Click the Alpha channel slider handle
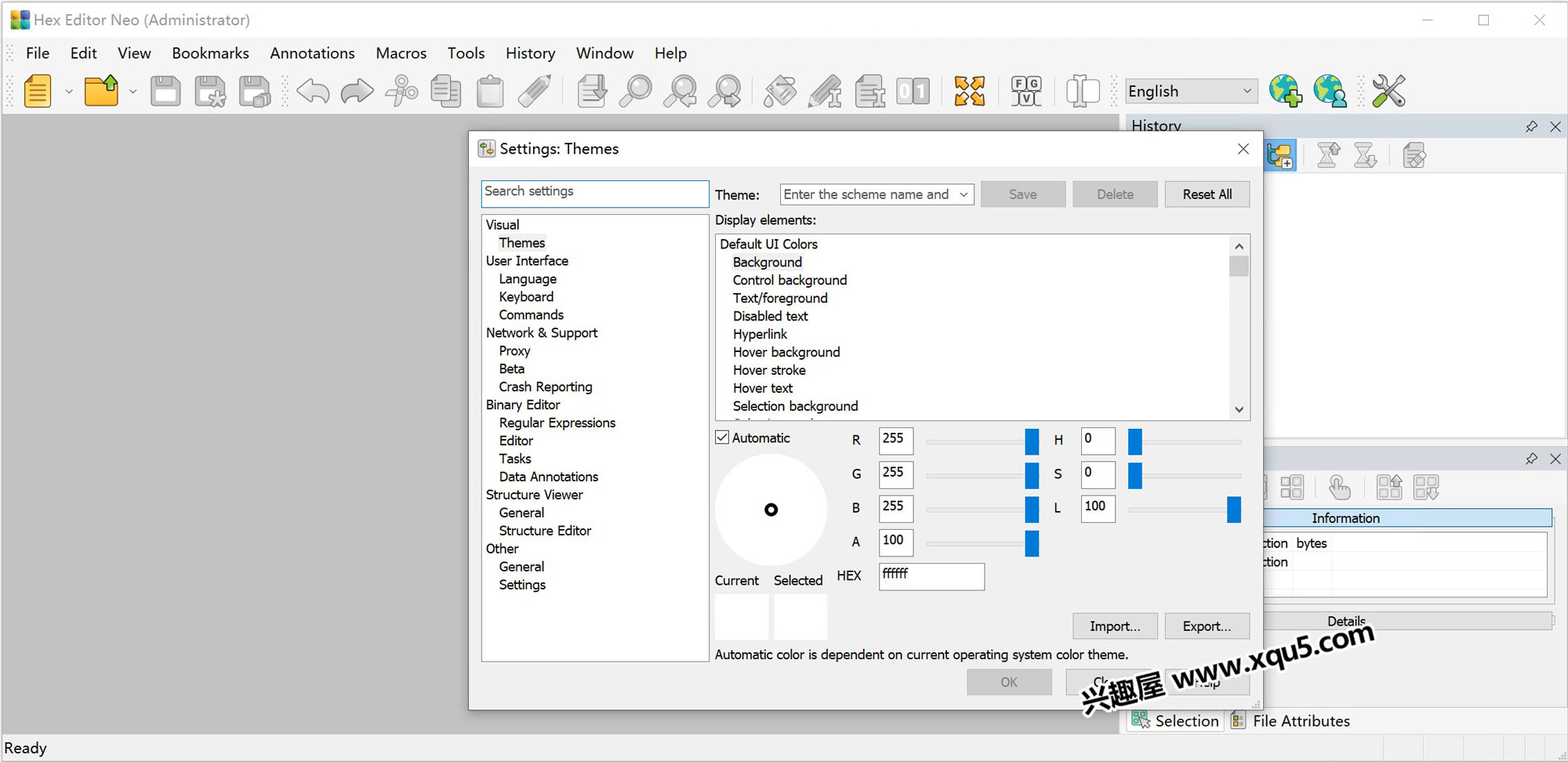 [x=1032, y=542]
